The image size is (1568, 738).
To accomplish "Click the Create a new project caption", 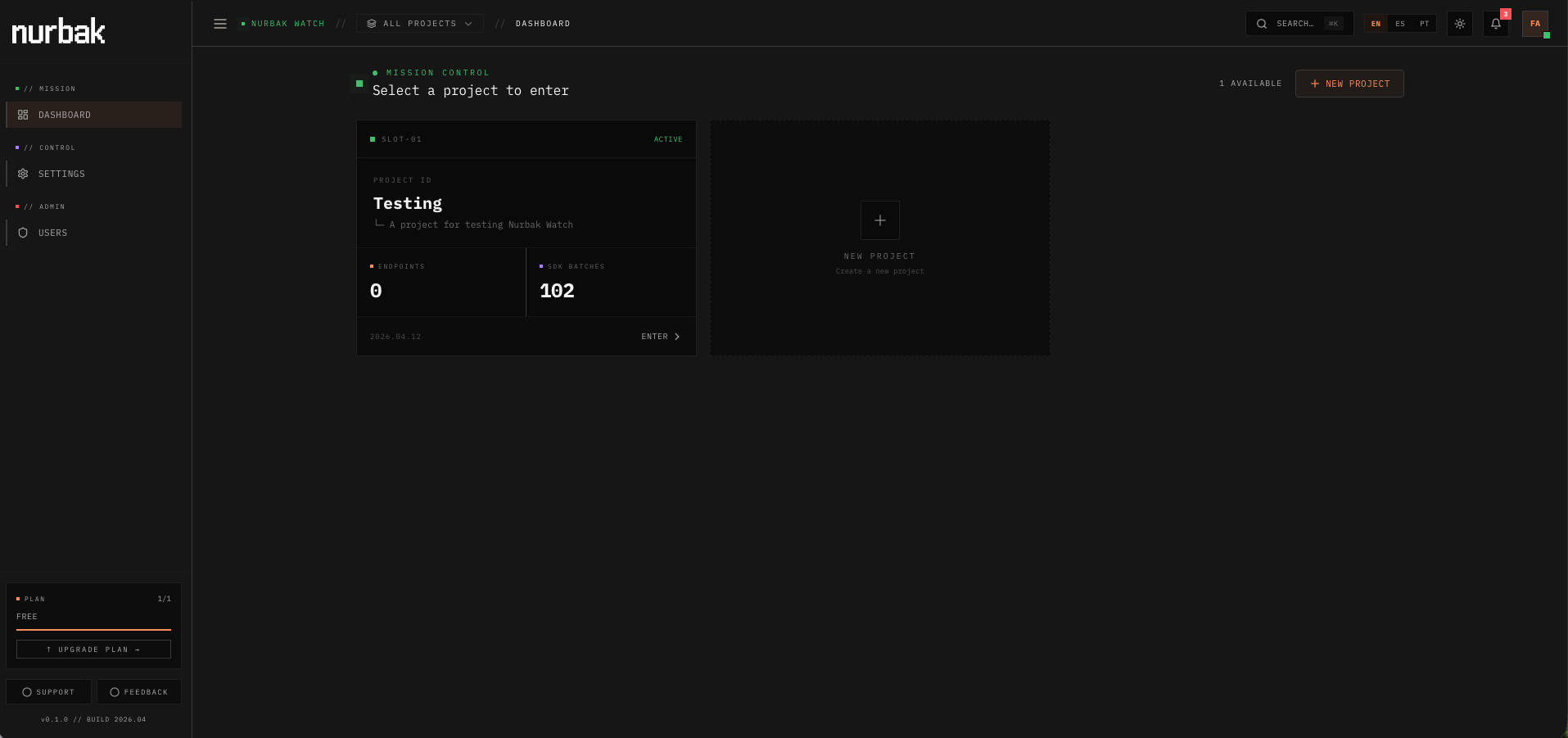I will coord(880,271).
